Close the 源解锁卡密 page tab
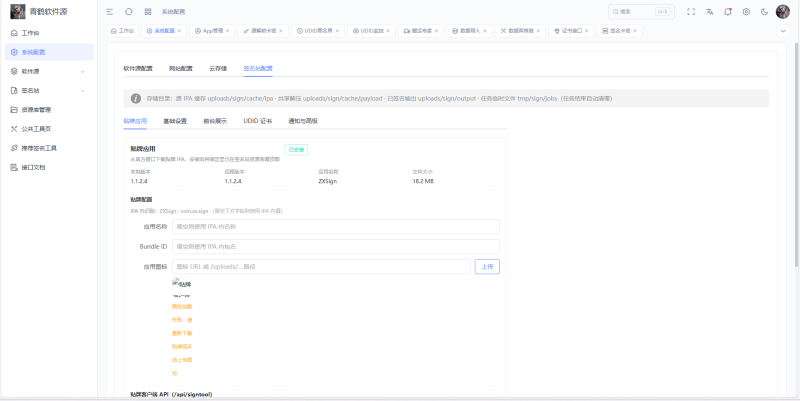Viewport: 800px width, 401px height. point(281,31)
